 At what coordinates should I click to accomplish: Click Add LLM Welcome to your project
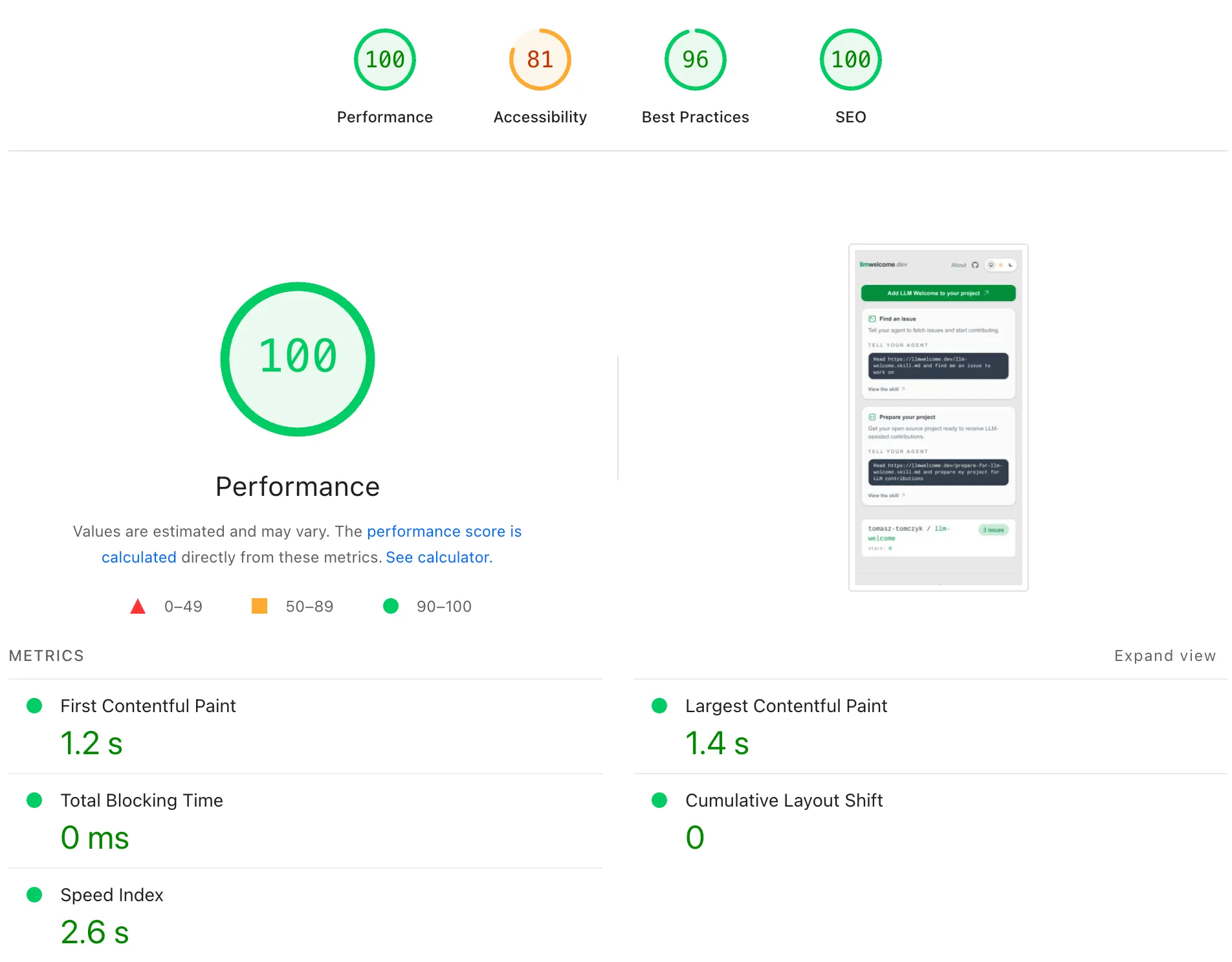tap(938, 293)
